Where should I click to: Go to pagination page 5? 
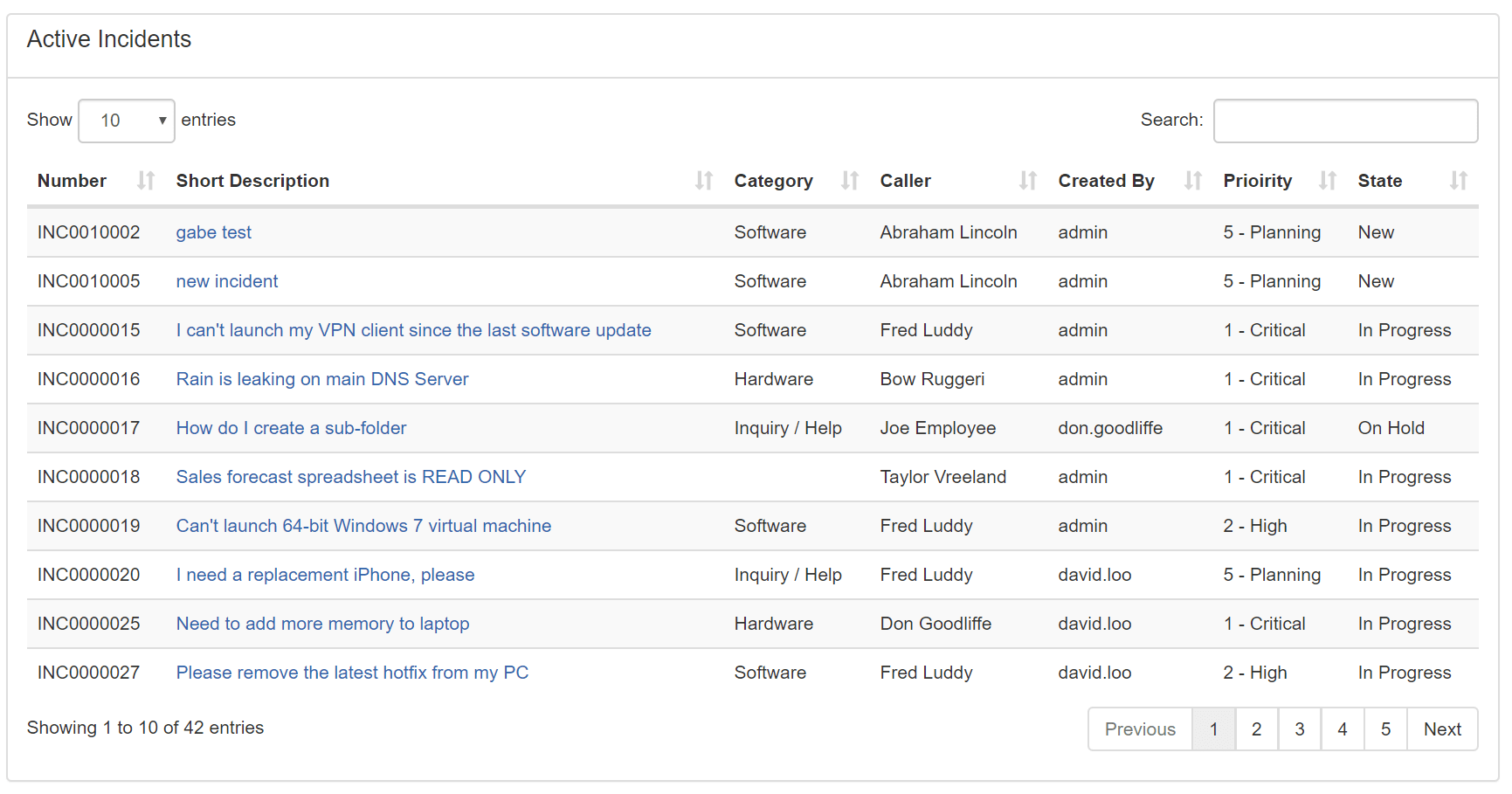[x=1385, y=729]
